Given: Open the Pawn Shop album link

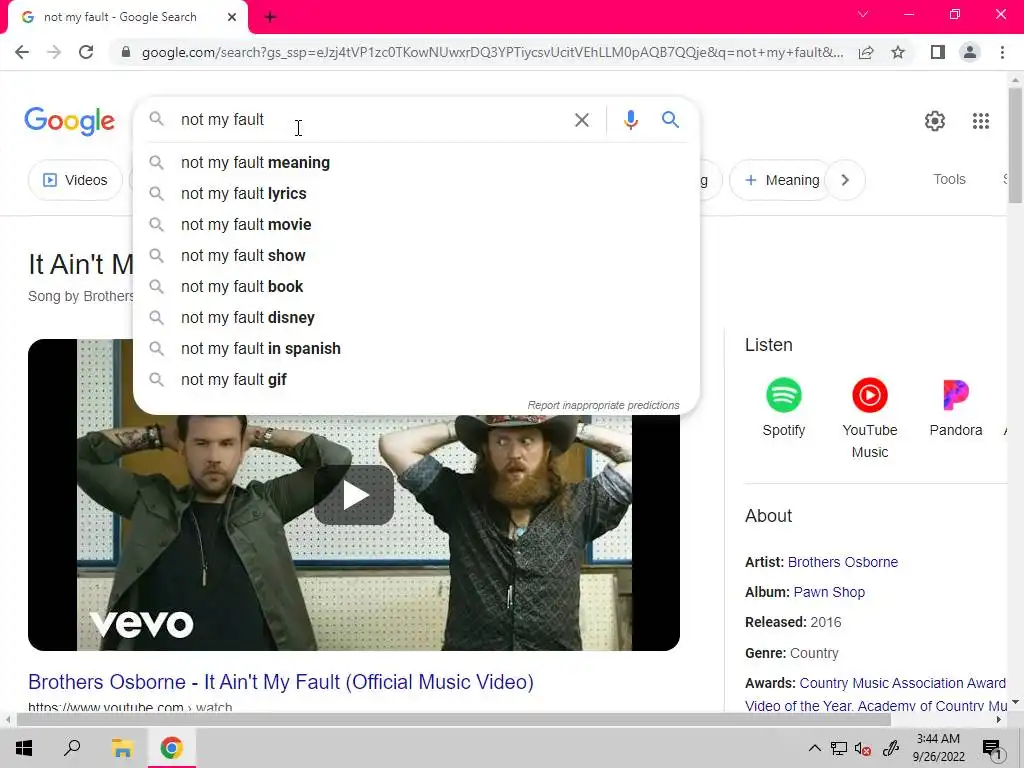Looking at the screenshot, I should (x=829, y=592).
